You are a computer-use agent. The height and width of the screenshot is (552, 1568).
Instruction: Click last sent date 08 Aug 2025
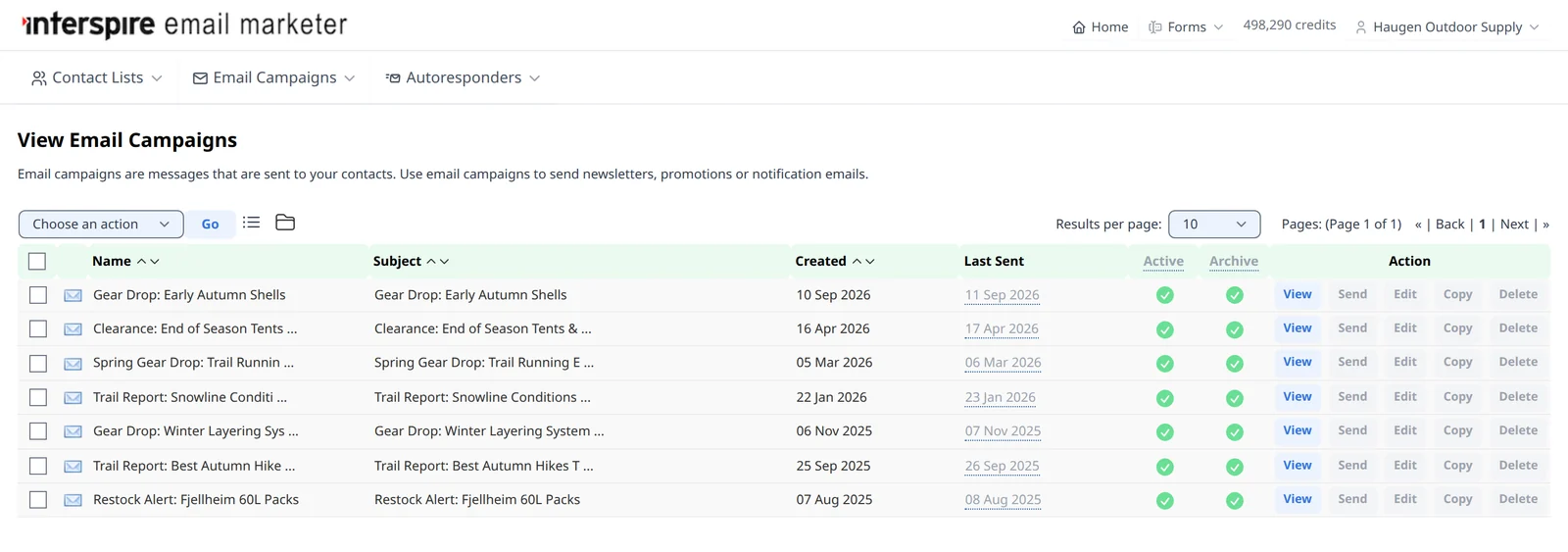(1003, 500)
